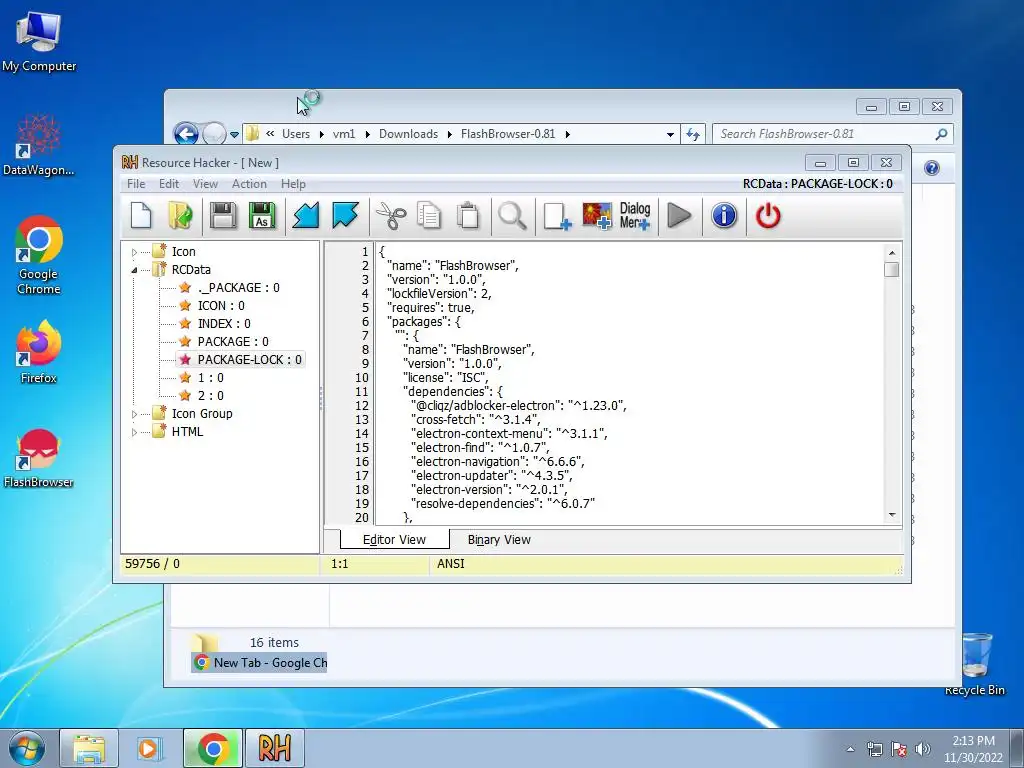Select the ._PACKAGE : 0 resource
This screenshot has height=768, width=1024.
[x=238, y=288]
